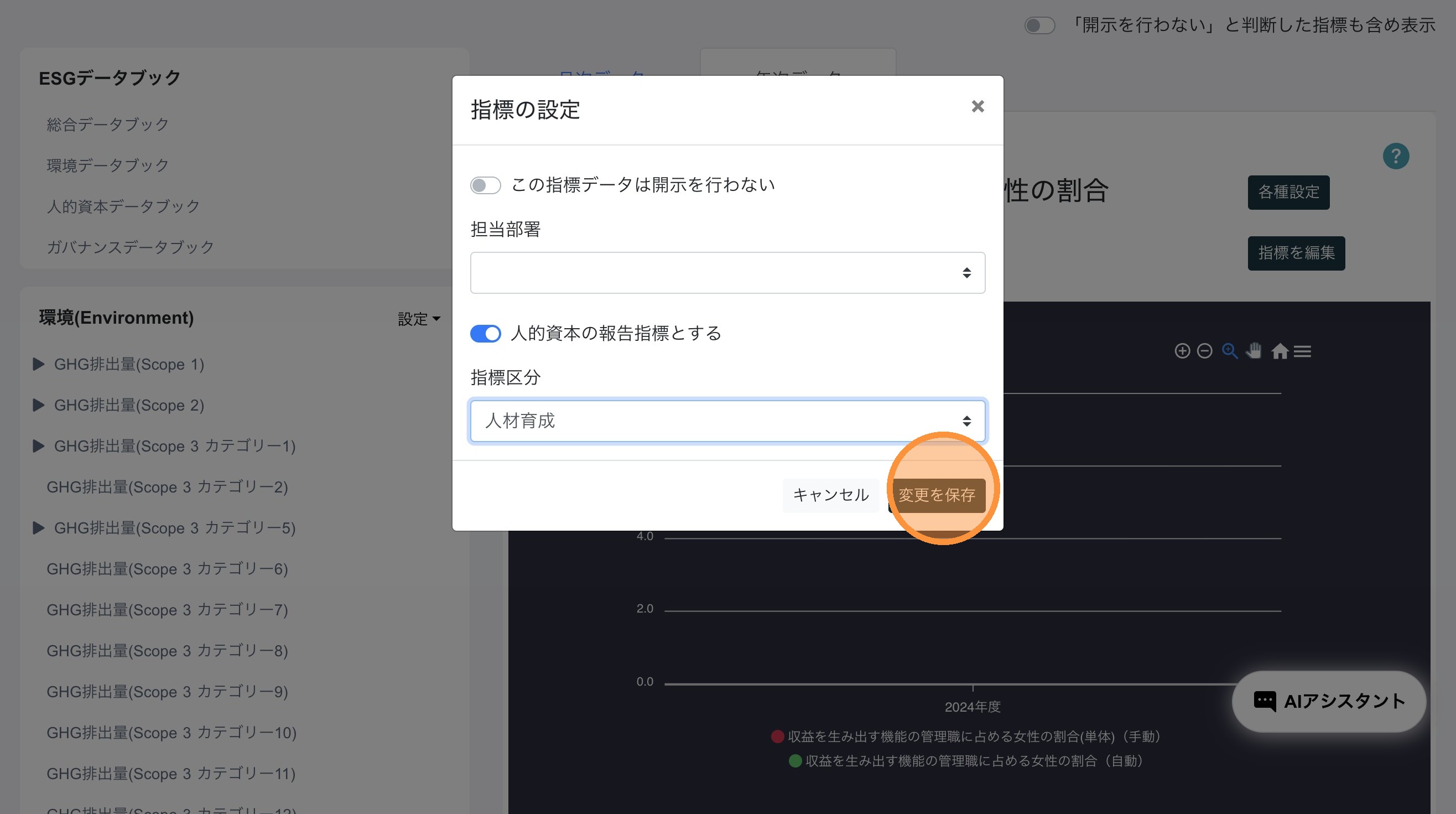Select ガバナンスデータブック in sidebar
The height and width of the screenshot is (814, 1456).
[x=130, y=247]
